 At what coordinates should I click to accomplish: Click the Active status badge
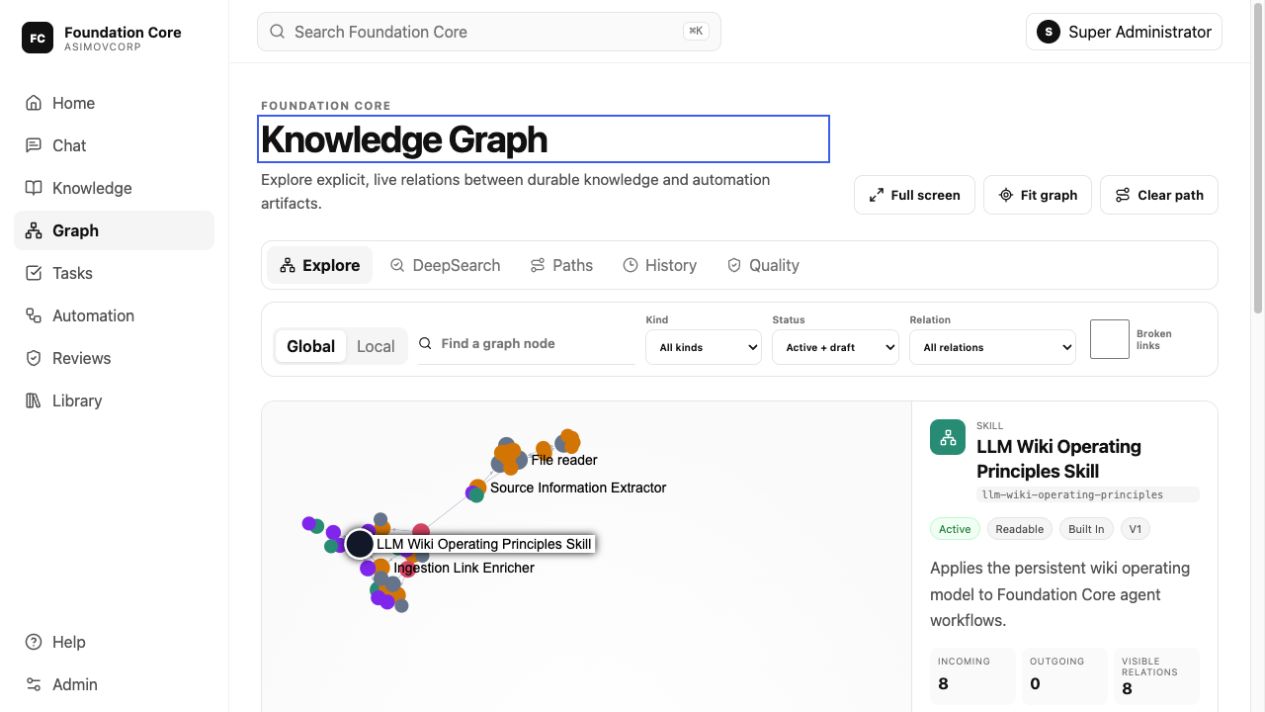pyautogui.click(x=955, y=529)
